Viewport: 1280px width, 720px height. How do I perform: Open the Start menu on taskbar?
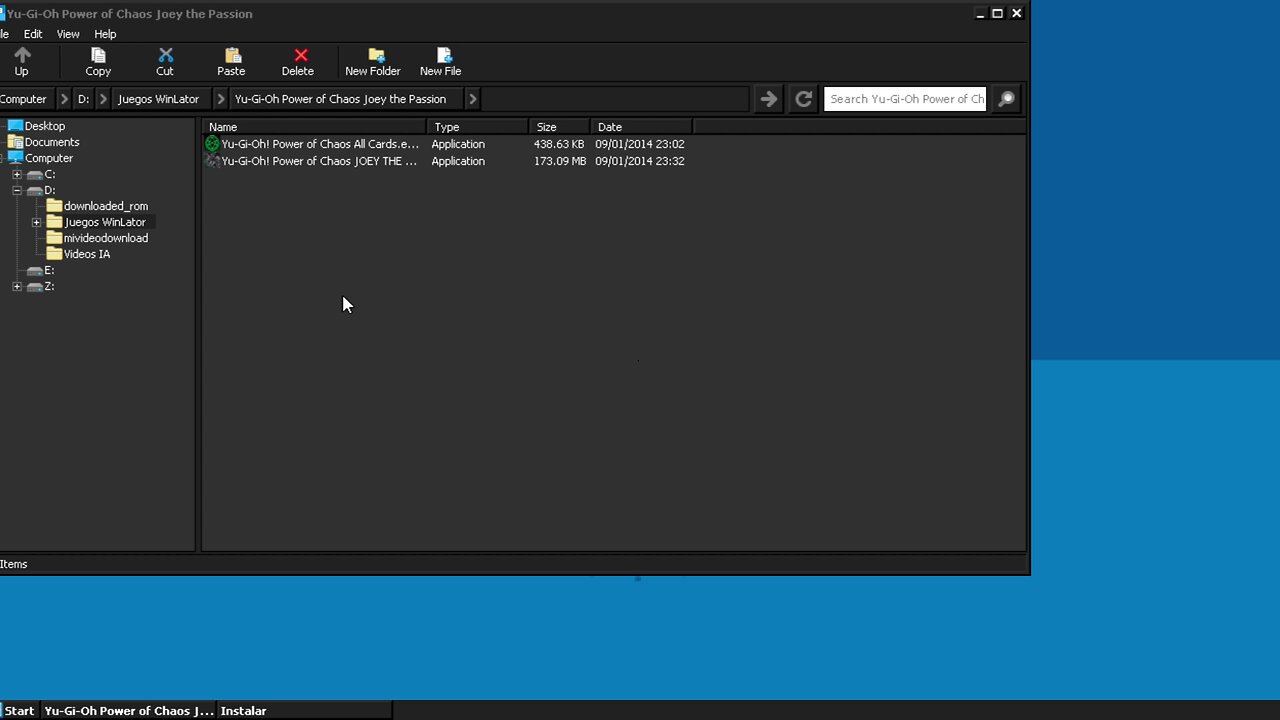coord(19,711)
